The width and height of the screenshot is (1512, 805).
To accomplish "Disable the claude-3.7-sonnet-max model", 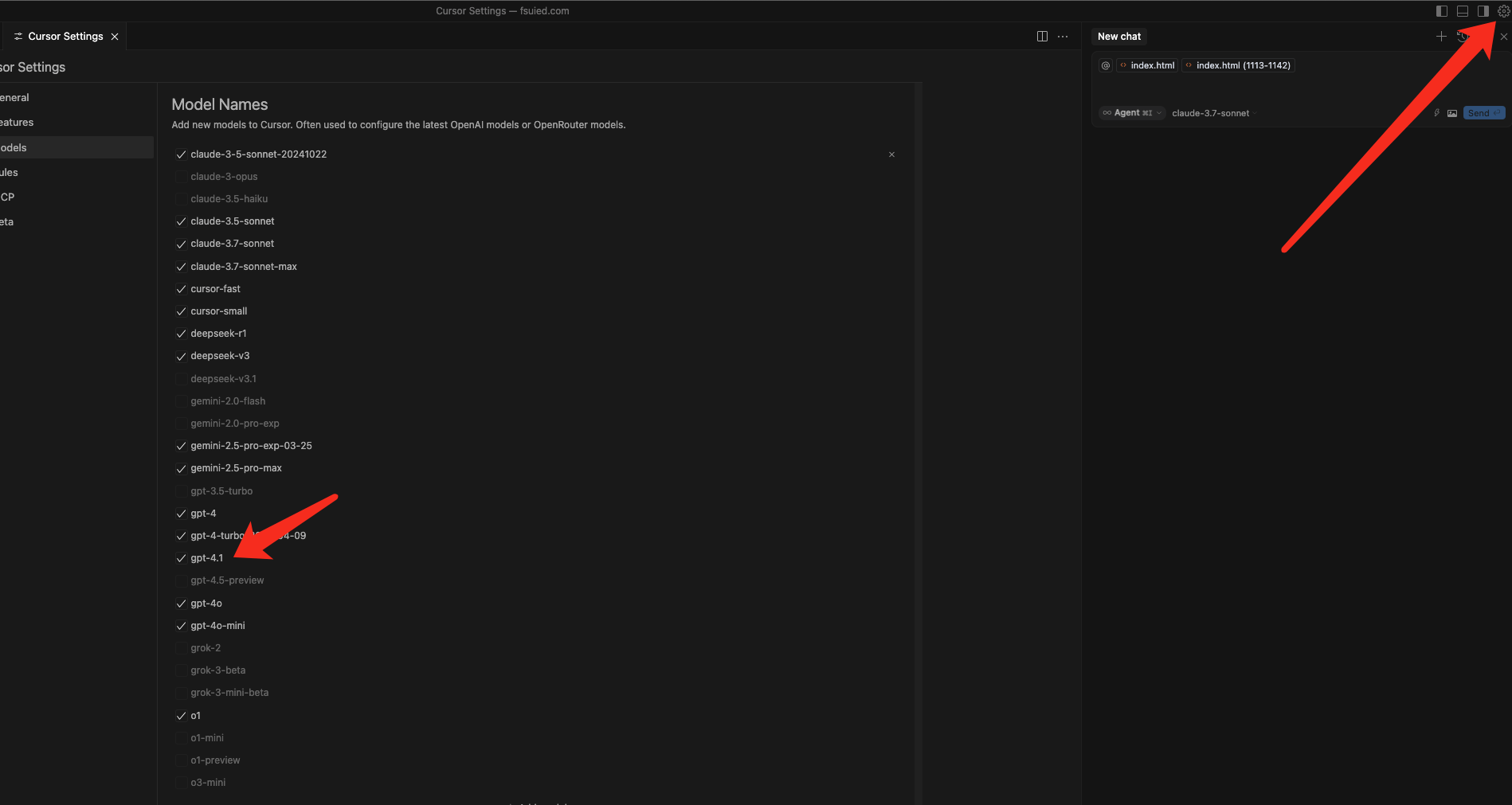I will (181, 267).
